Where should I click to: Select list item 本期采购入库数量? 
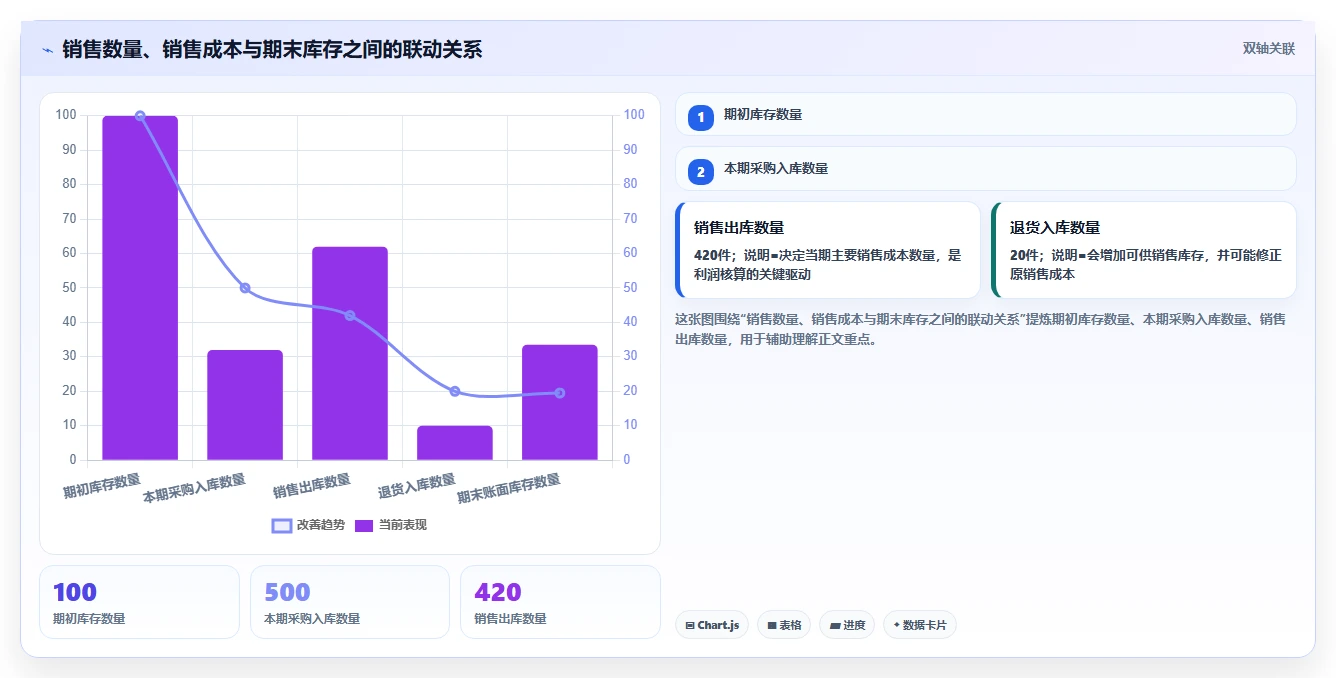[x=986, y=168]
